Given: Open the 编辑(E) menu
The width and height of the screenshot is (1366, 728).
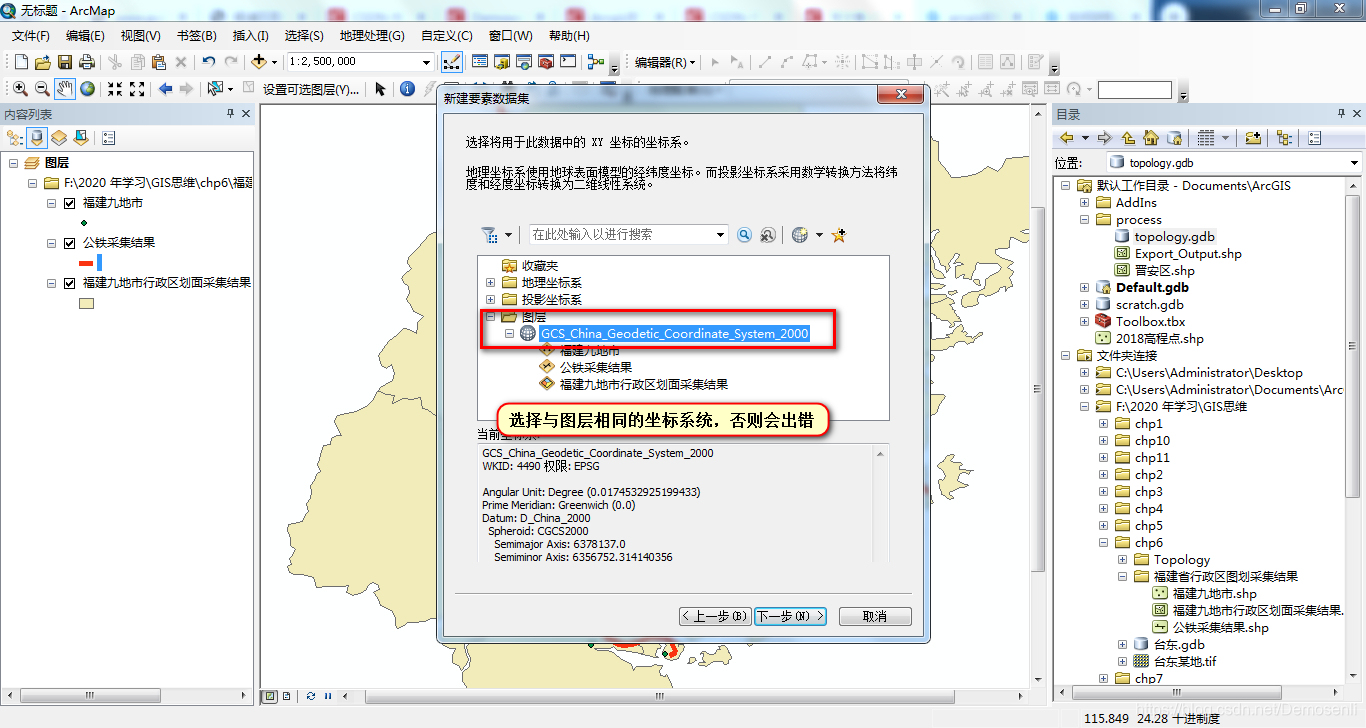Looking at the screenshot, I should point(85,36).
